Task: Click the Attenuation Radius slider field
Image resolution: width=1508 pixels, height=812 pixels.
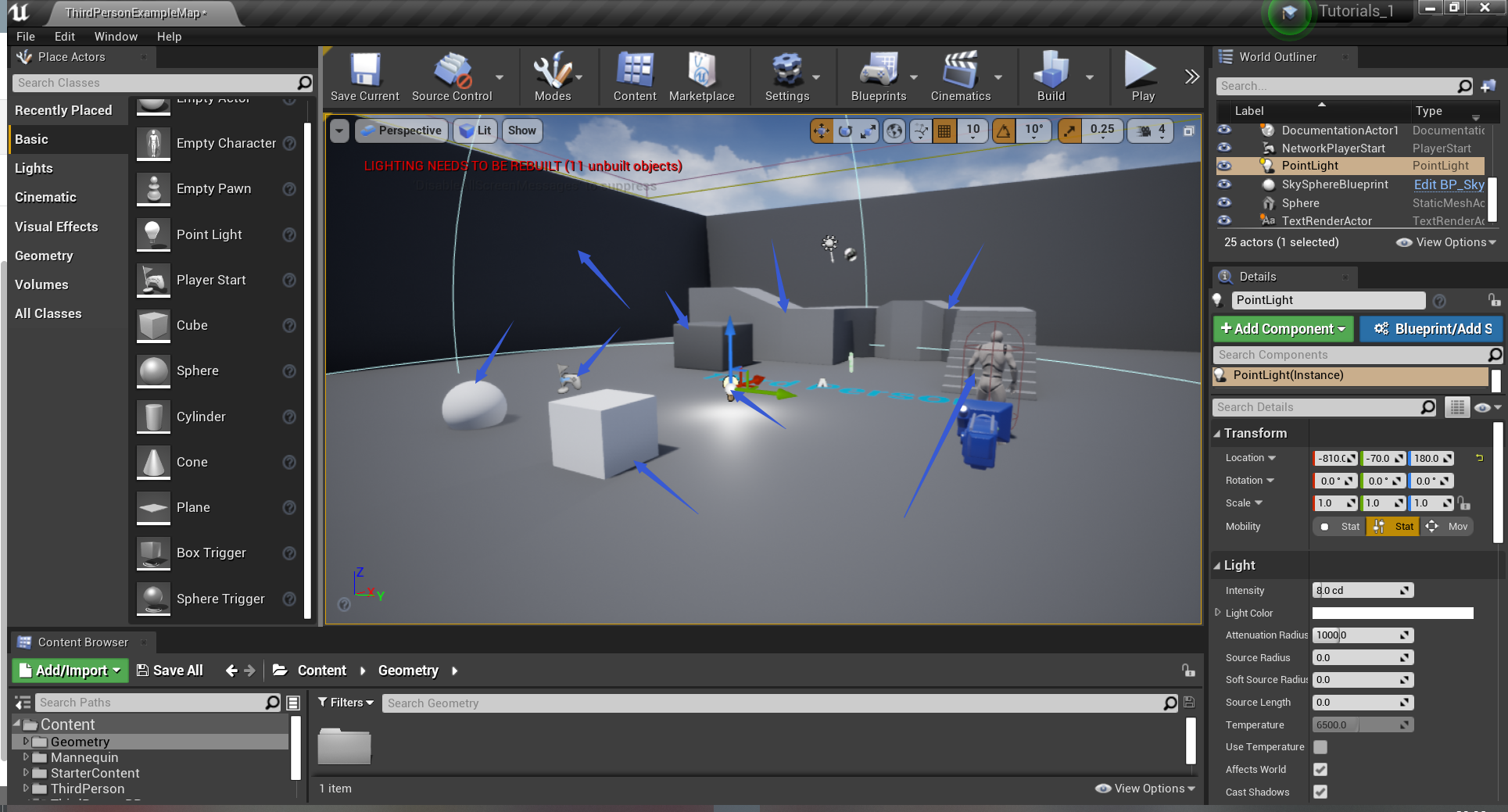Action: click(x=1363, y=635)
